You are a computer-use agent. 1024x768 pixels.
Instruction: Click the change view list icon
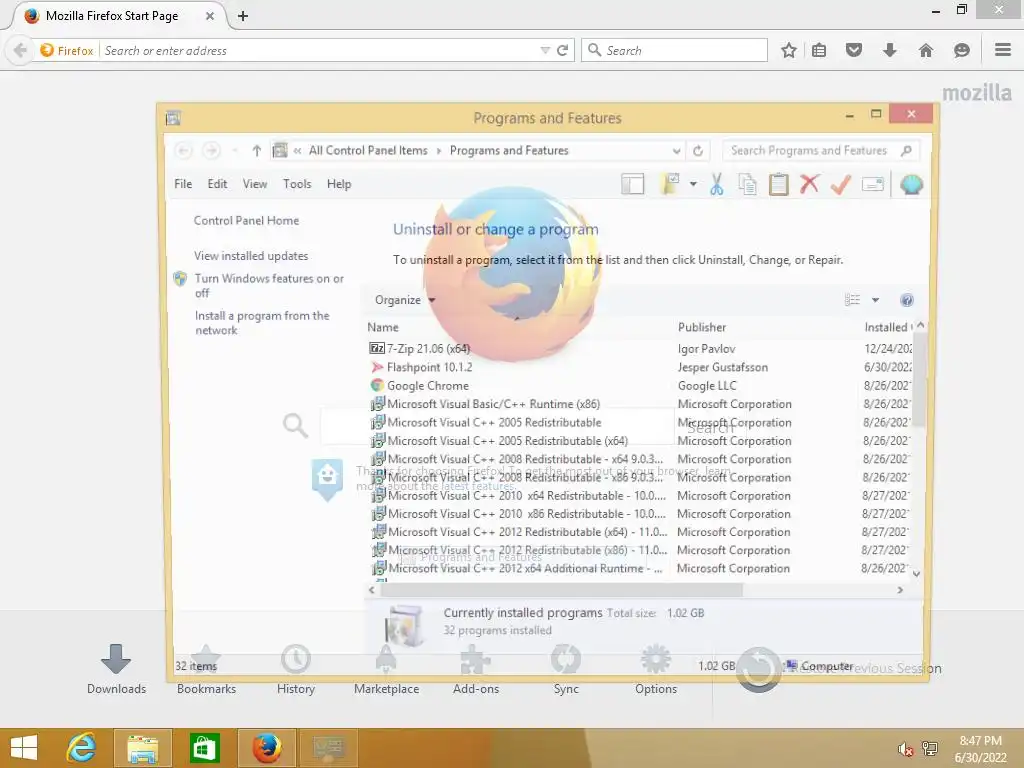click(852, 300)
